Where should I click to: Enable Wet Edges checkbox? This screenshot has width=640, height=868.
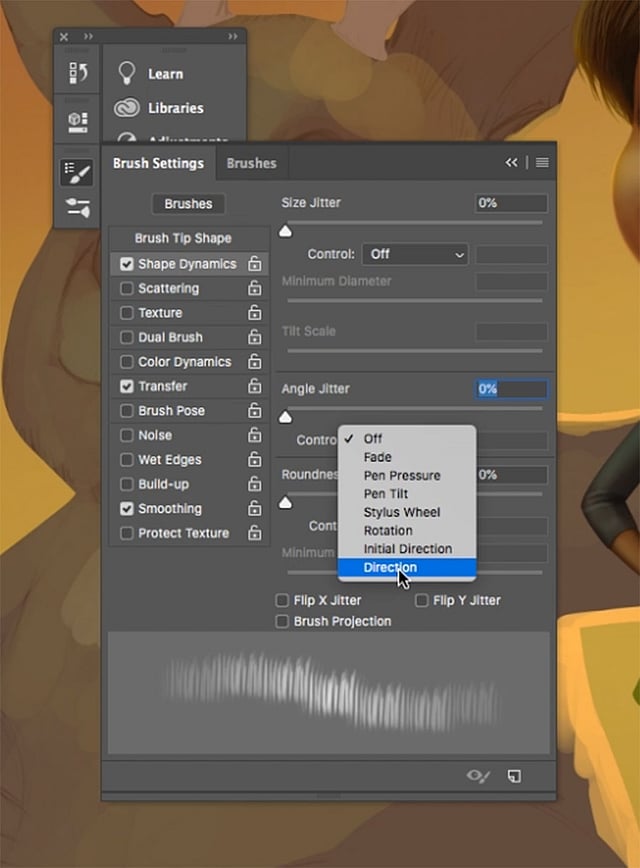(x=127, y=459)
